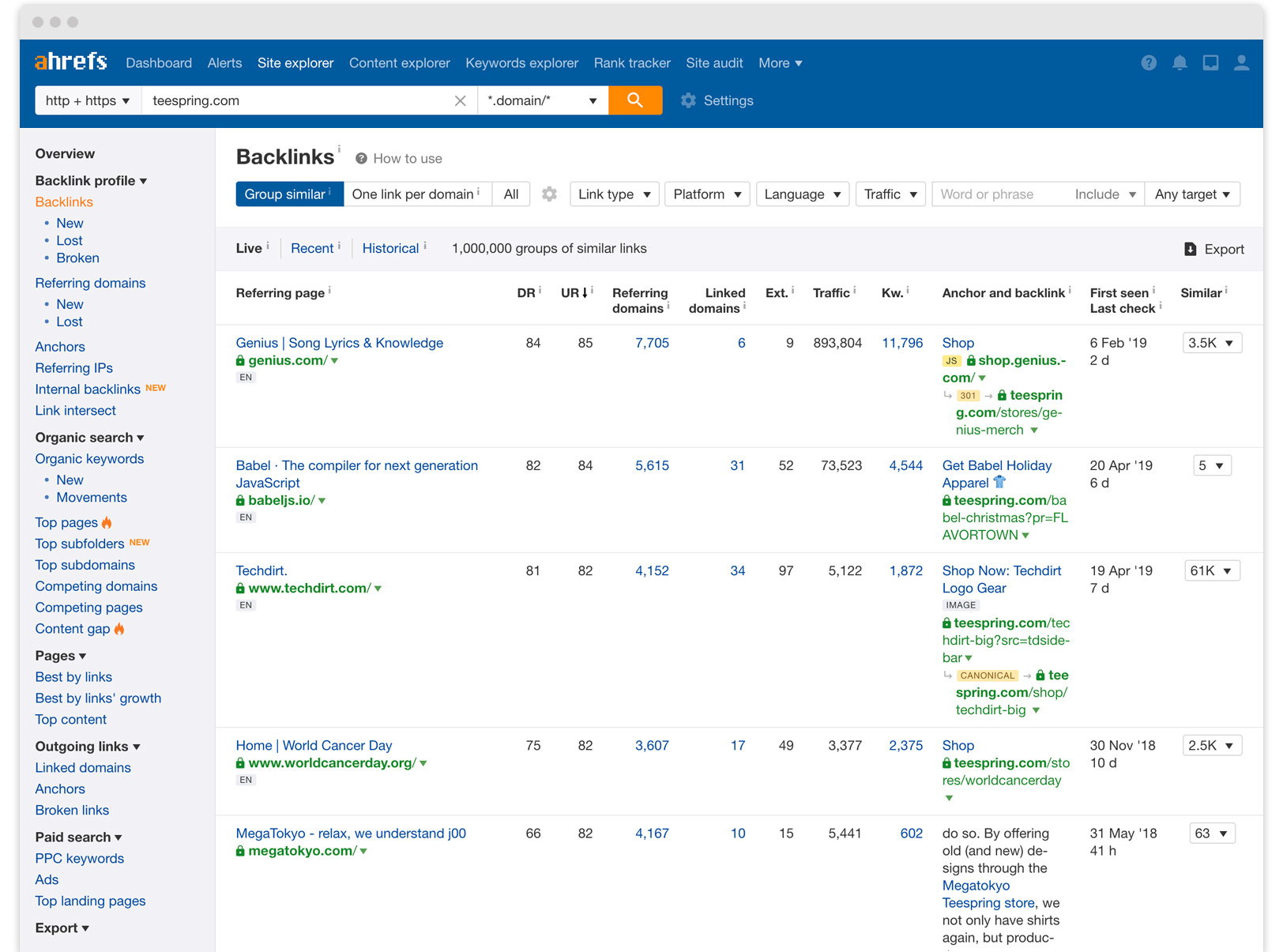Collapse the Organic search section
The image size is (1283, 952).
89,438
